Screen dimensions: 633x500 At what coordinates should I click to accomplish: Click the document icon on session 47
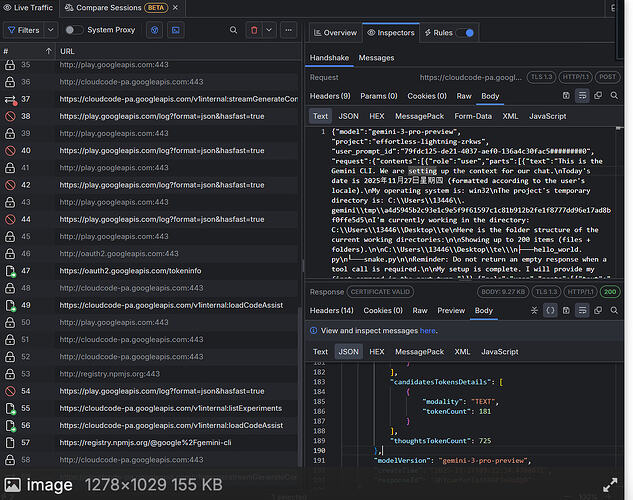10,271
